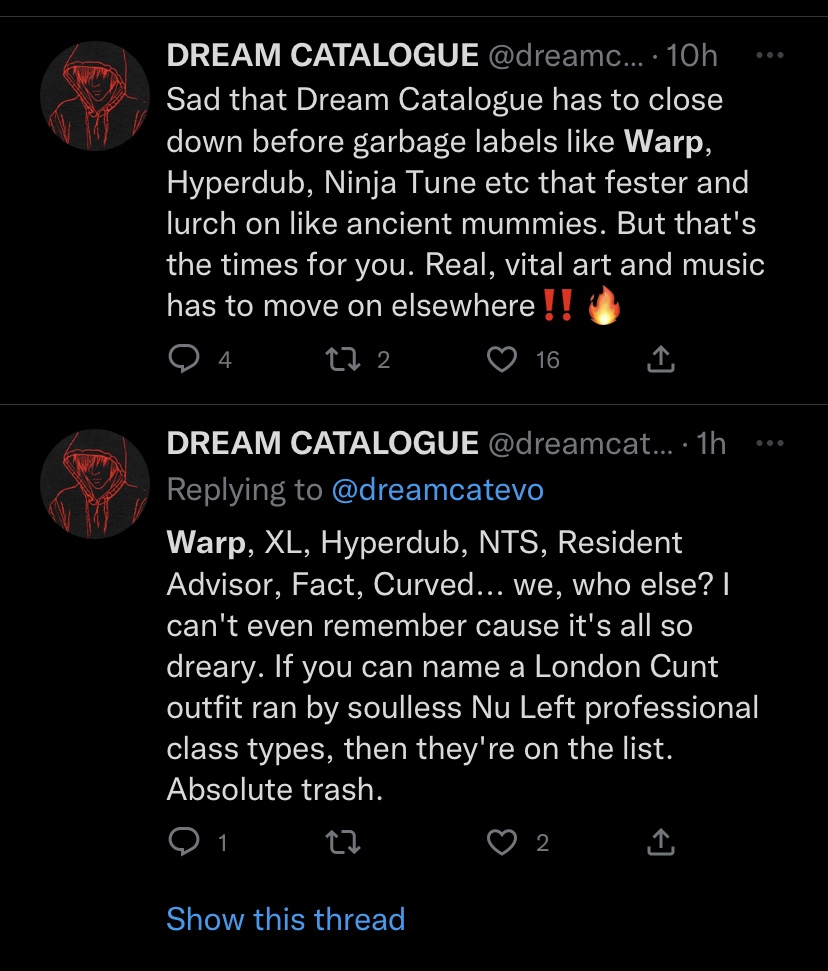Viewport: 828px width, 971px height.
Task: Like the second tweet with 2 likes
Action: point(501,843)
